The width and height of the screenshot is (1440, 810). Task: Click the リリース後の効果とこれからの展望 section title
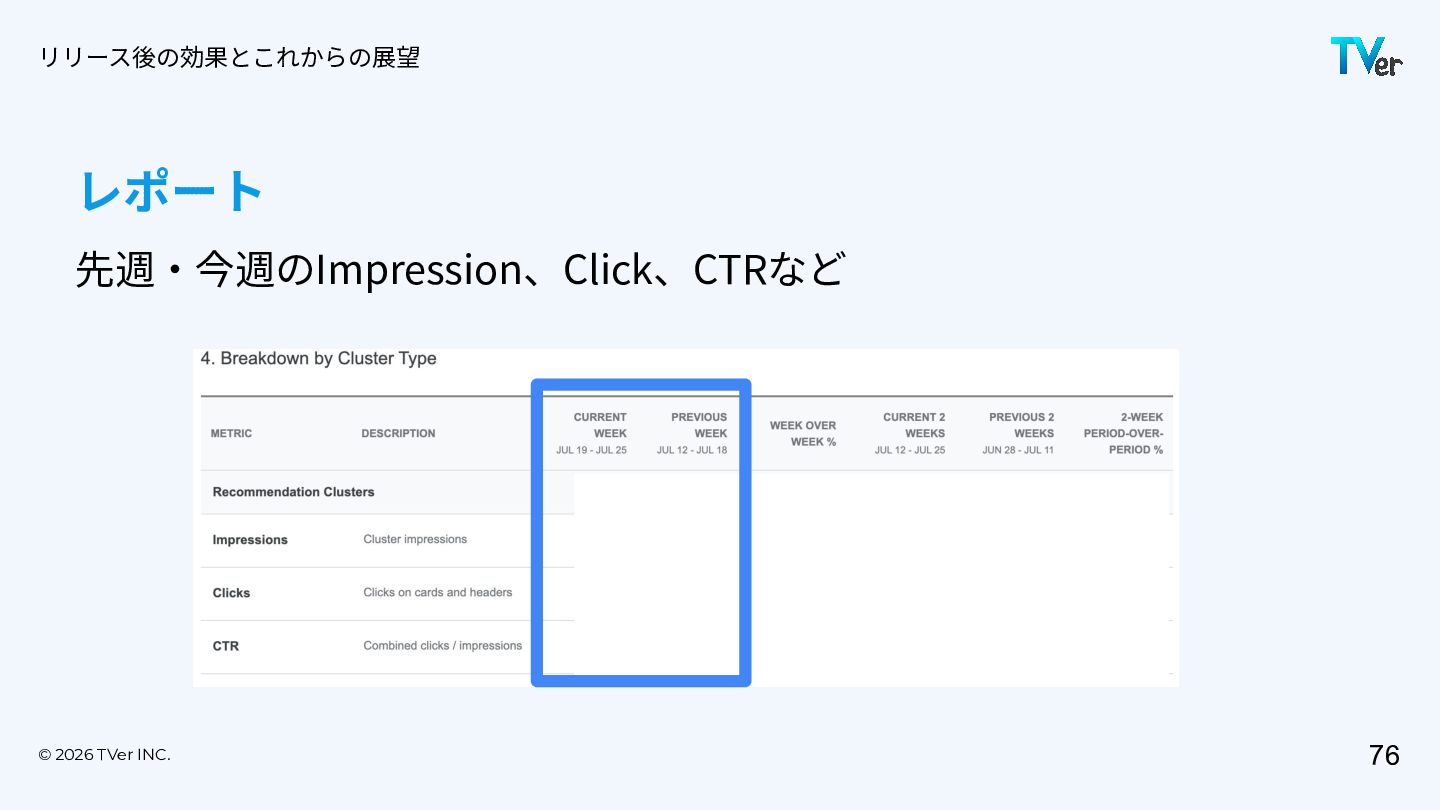click(x=229, y=57)
